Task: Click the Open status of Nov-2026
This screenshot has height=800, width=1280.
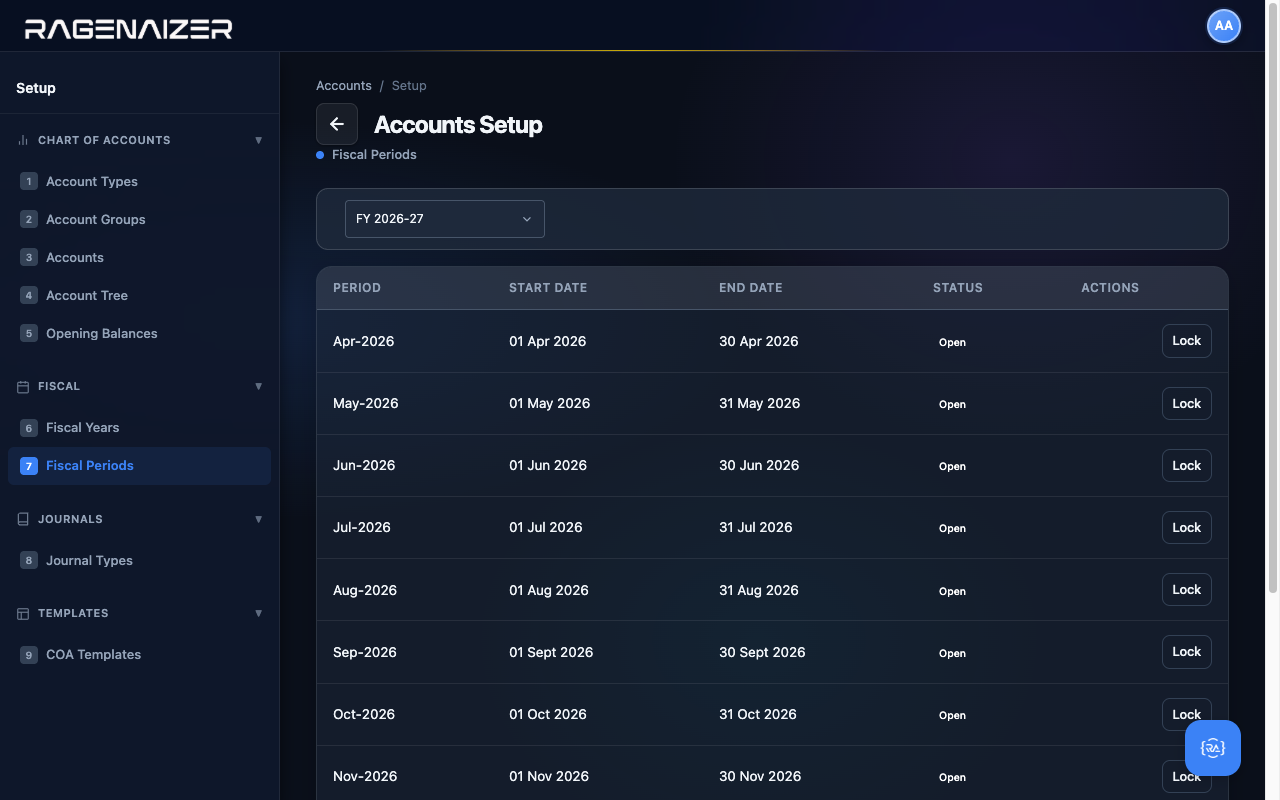Action: click(x=952, y=777)
